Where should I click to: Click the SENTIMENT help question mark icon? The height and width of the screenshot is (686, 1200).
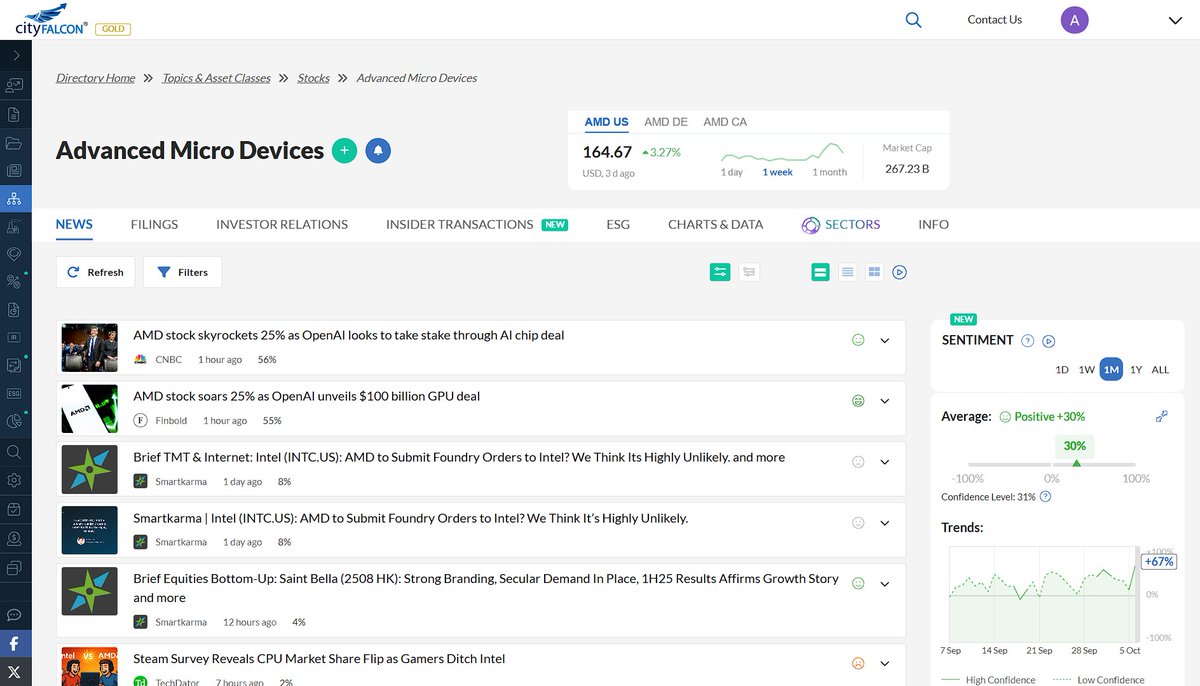click(x=1027, y=341)
